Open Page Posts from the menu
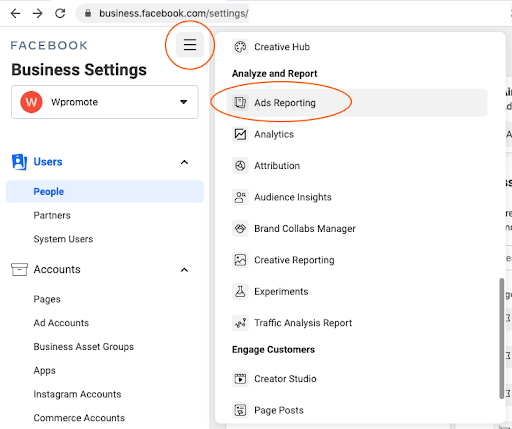The height and width of the screenshot is (429, 512). tap(279, 410)
